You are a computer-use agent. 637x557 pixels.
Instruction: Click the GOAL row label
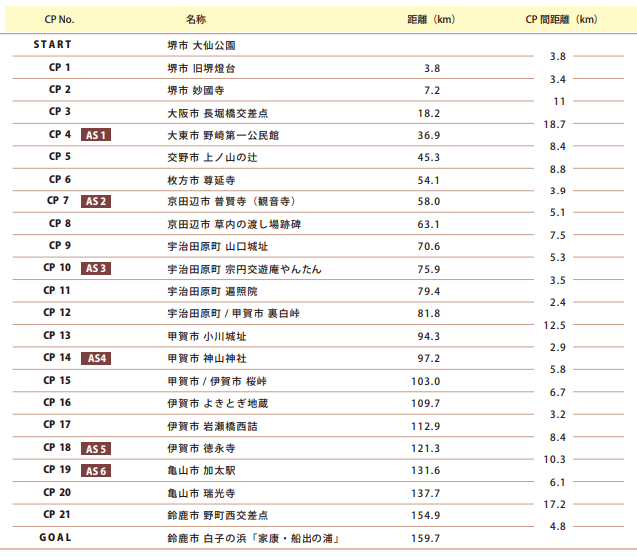click(56, 538)
